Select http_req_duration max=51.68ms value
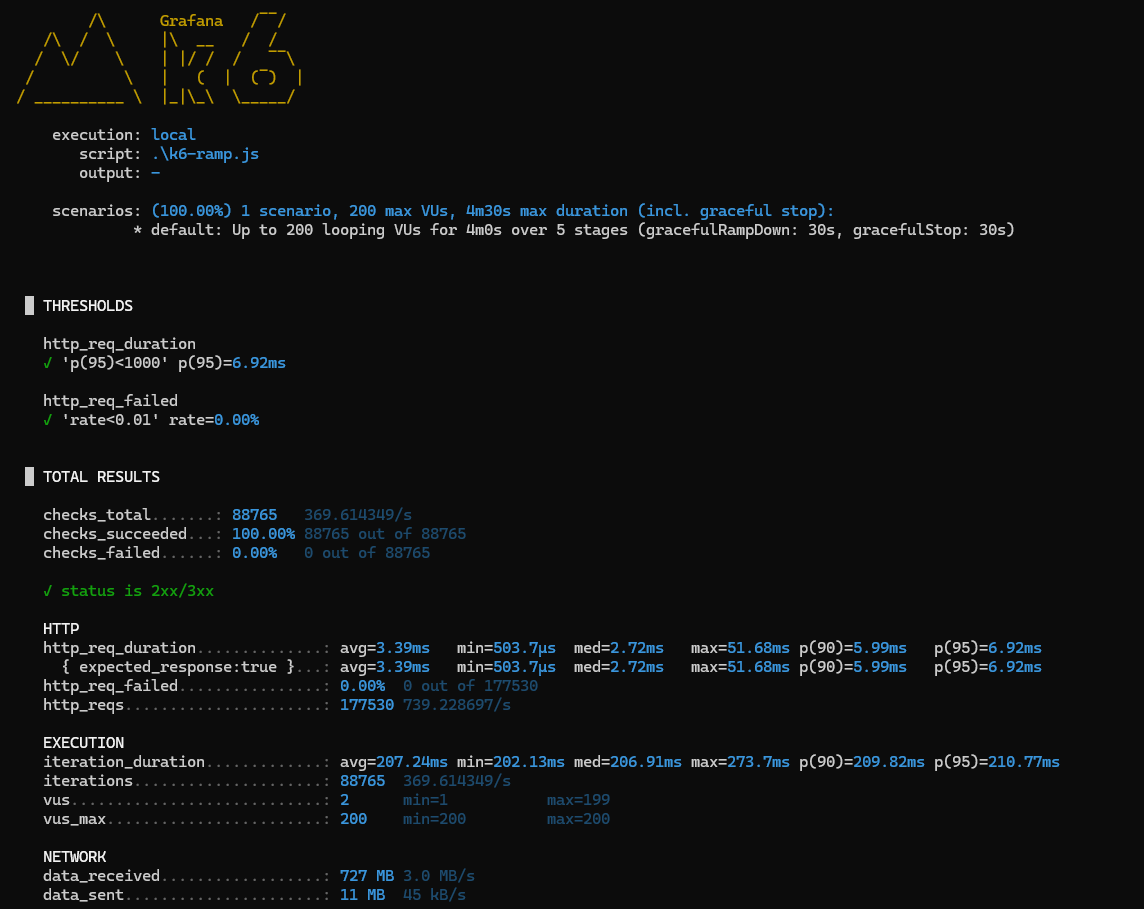Screen dimensions: 1144x909 [740, 648]
